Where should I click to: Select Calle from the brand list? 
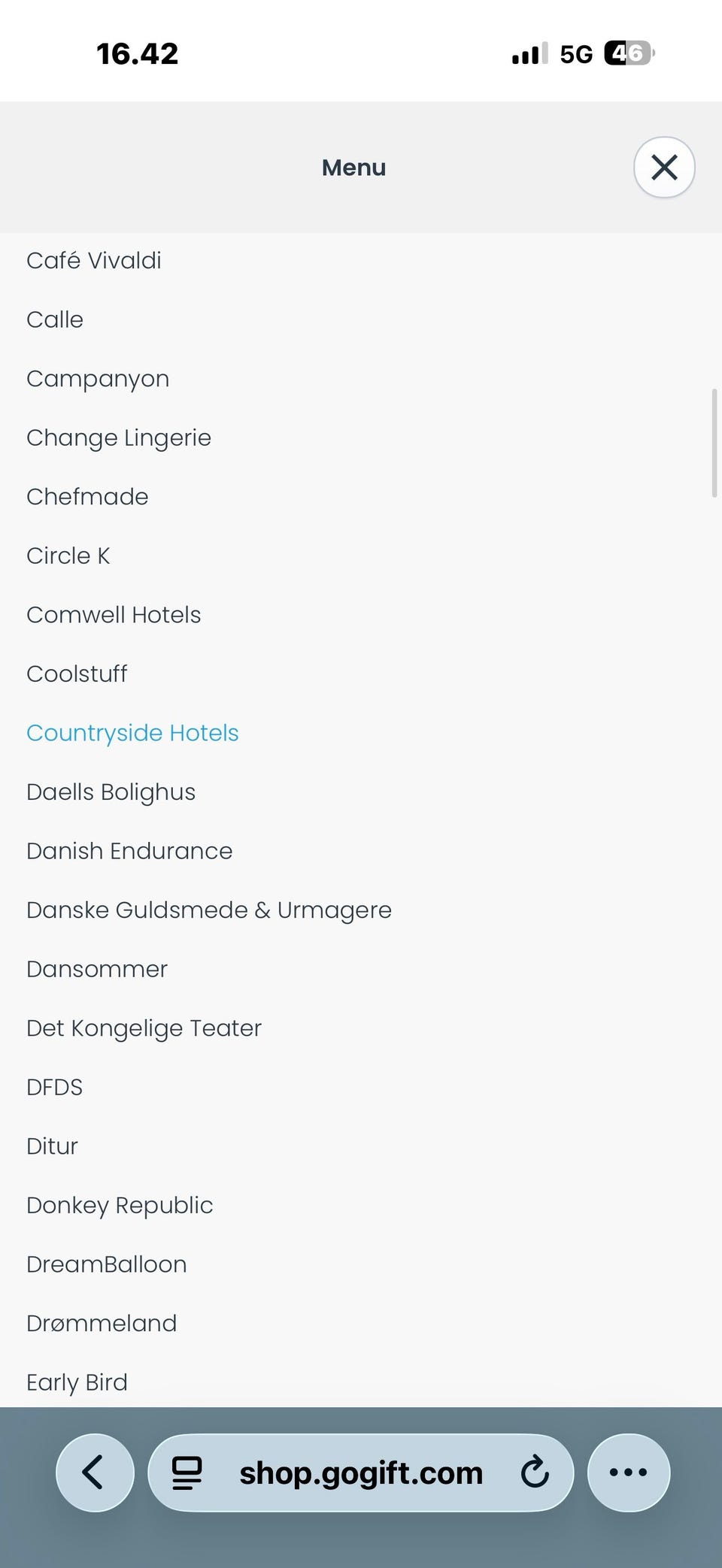tap(55, 319)
